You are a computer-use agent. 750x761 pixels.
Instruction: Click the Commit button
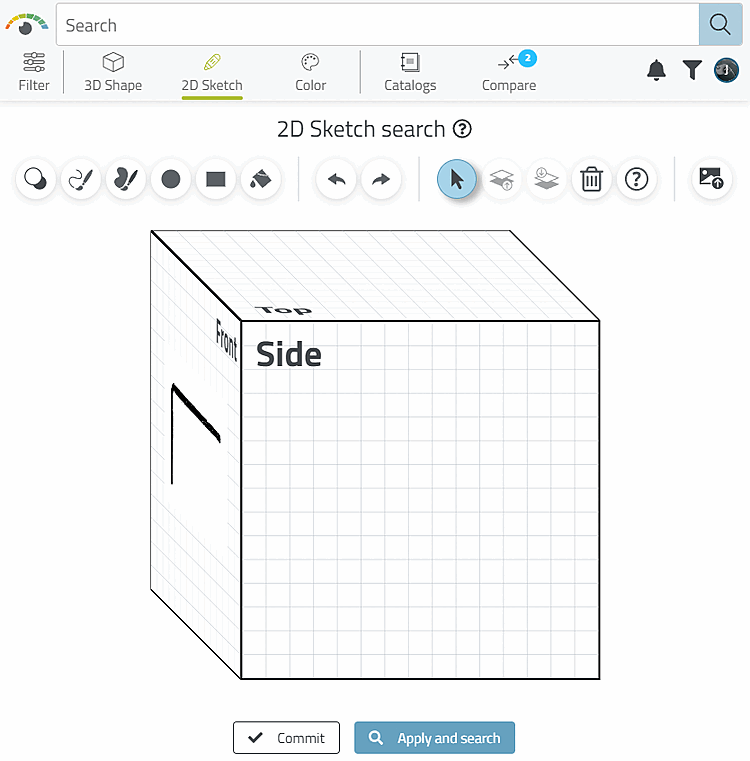click(x=286, y=738)
